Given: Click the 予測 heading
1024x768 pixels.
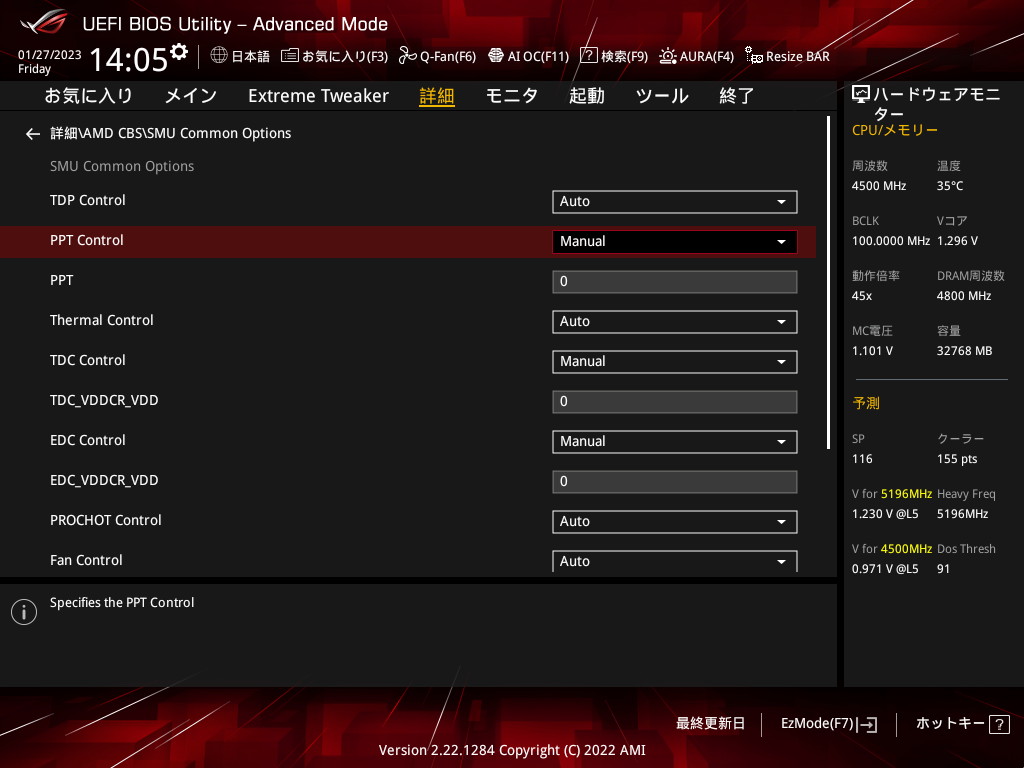Looking at the screenshot, I should (x=866, y=403).
